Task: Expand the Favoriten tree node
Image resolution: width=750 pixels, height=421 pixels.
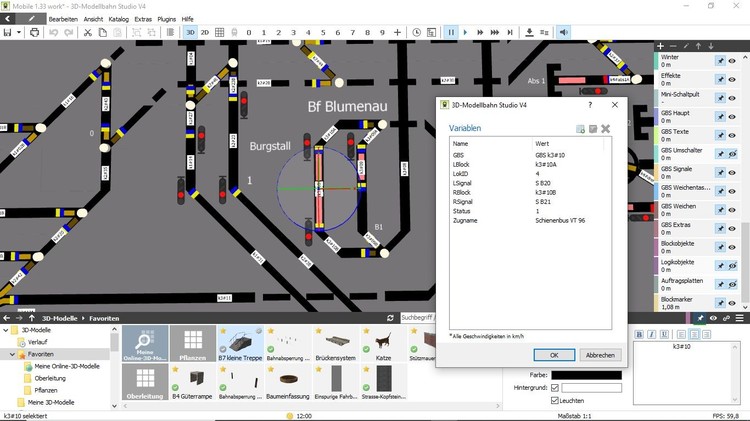Action: coord(13,354)
